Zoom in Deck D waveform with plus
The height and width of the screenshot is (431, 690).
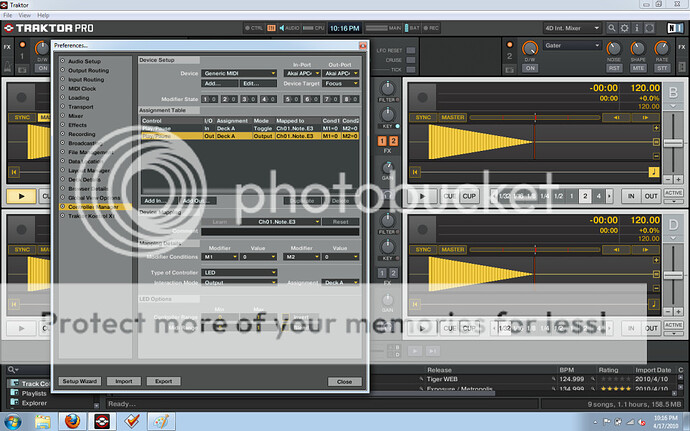pos(656,260)
